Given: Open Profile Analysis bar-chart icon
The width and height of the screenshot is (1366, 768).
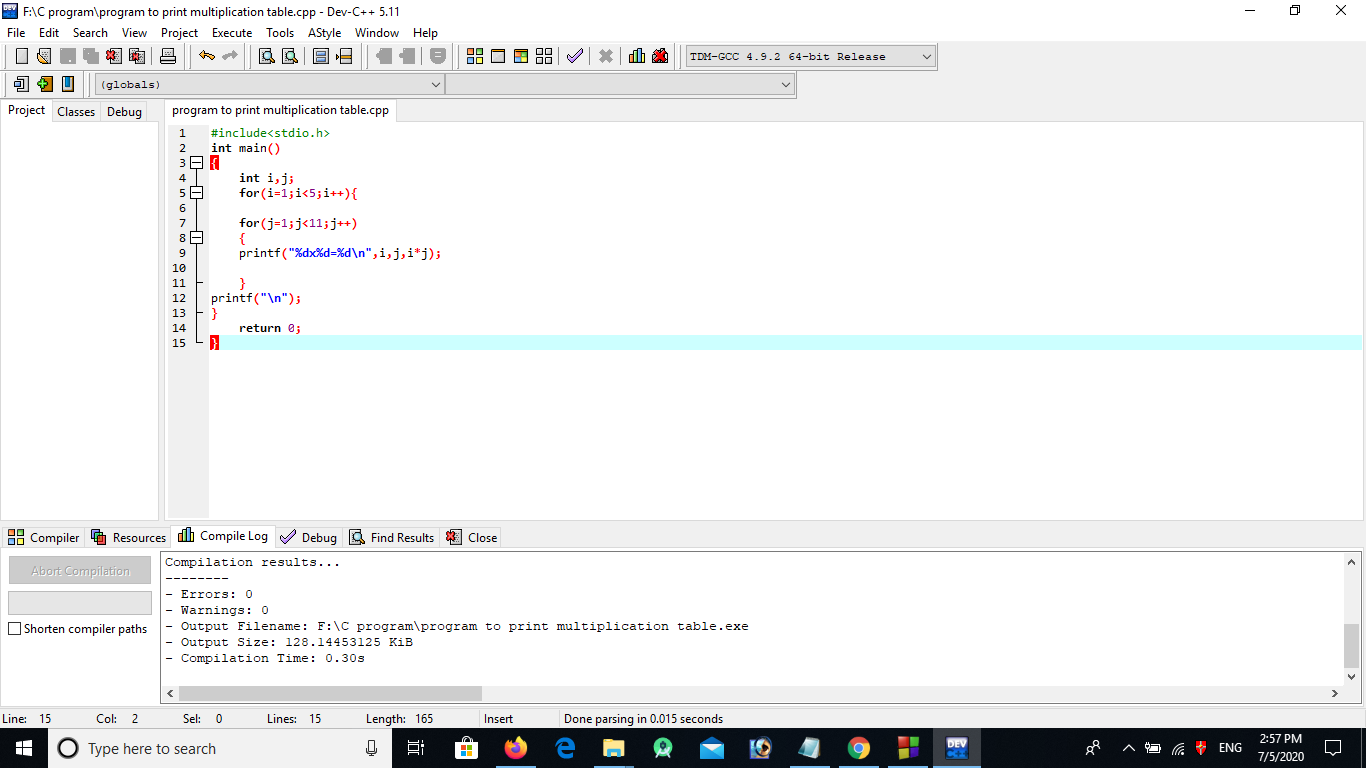Looking at the screenshot, I should coord(637,56).
